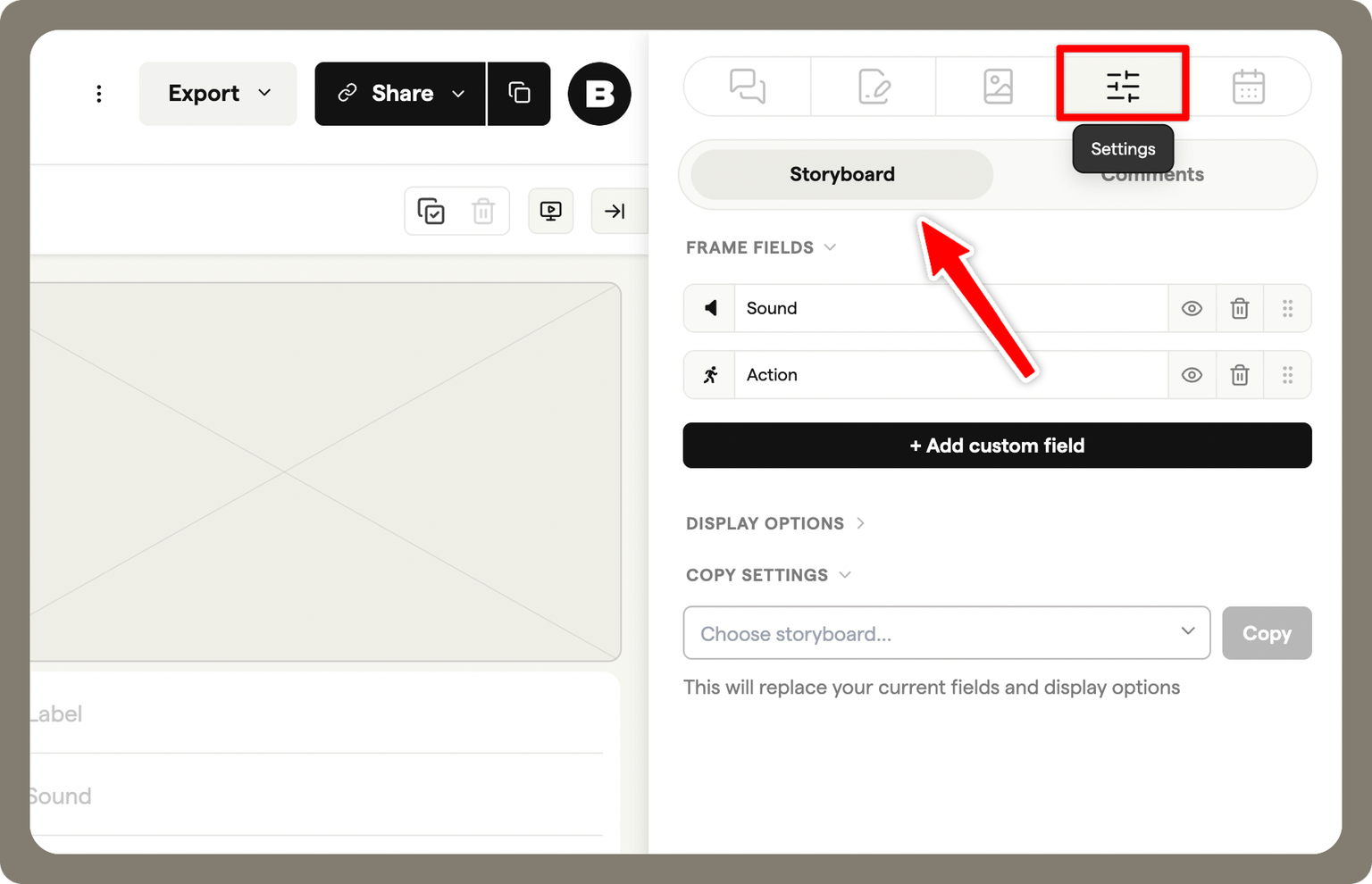
Task: Open the image panel icon
Action: (x=998, y=86)
